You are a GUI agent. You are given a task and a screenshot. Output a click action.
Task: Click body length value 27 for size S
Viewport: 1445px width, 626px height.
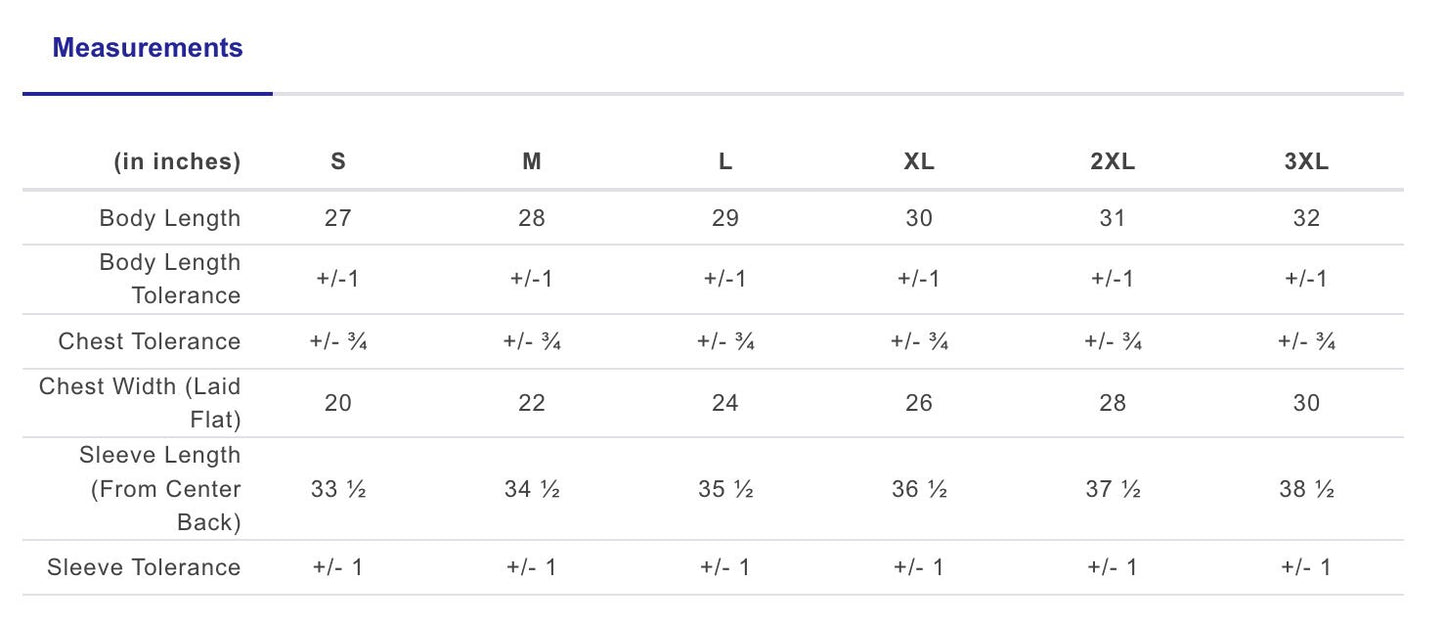338,218
